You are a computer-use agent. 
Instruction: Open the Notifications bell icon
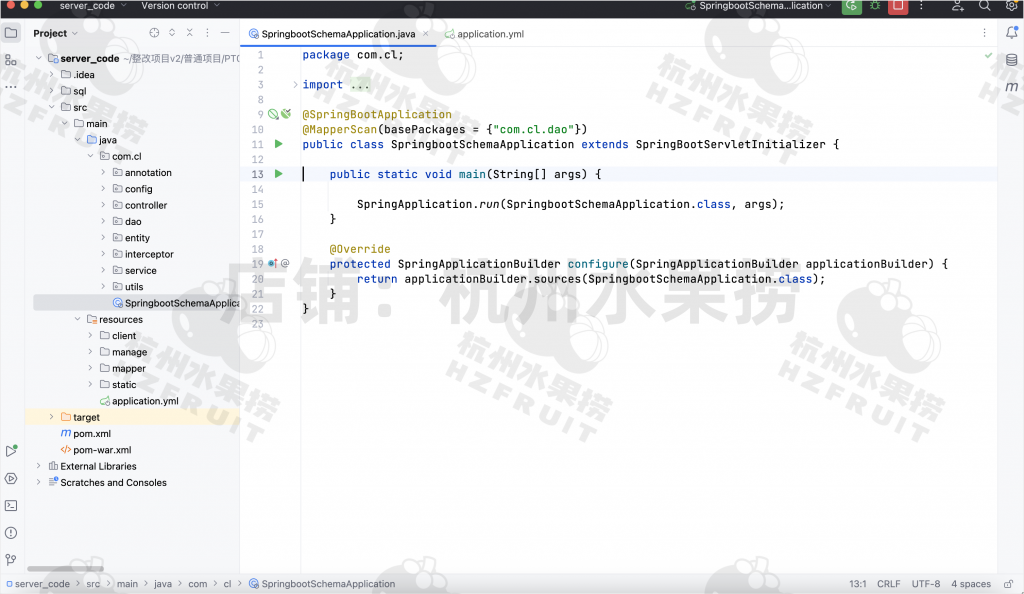[x=1011, y=33]
